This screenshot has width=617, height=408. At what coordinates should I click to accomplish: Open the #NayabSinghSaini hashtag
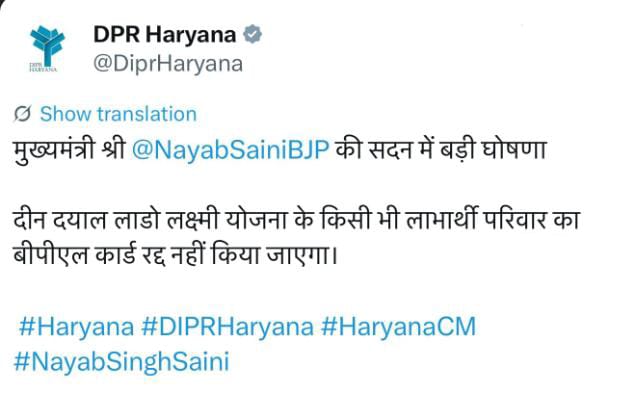122,362
